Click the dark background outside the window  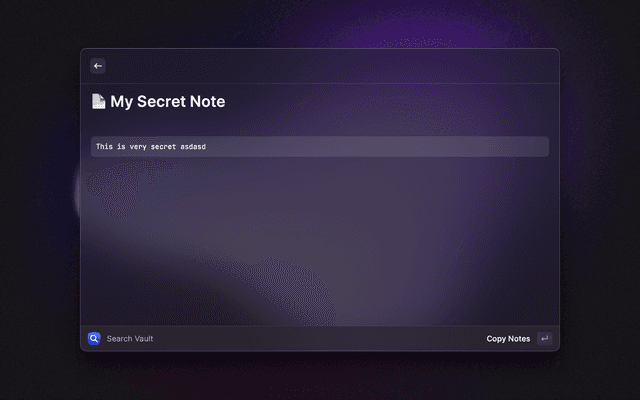click(x=39, y=204)
